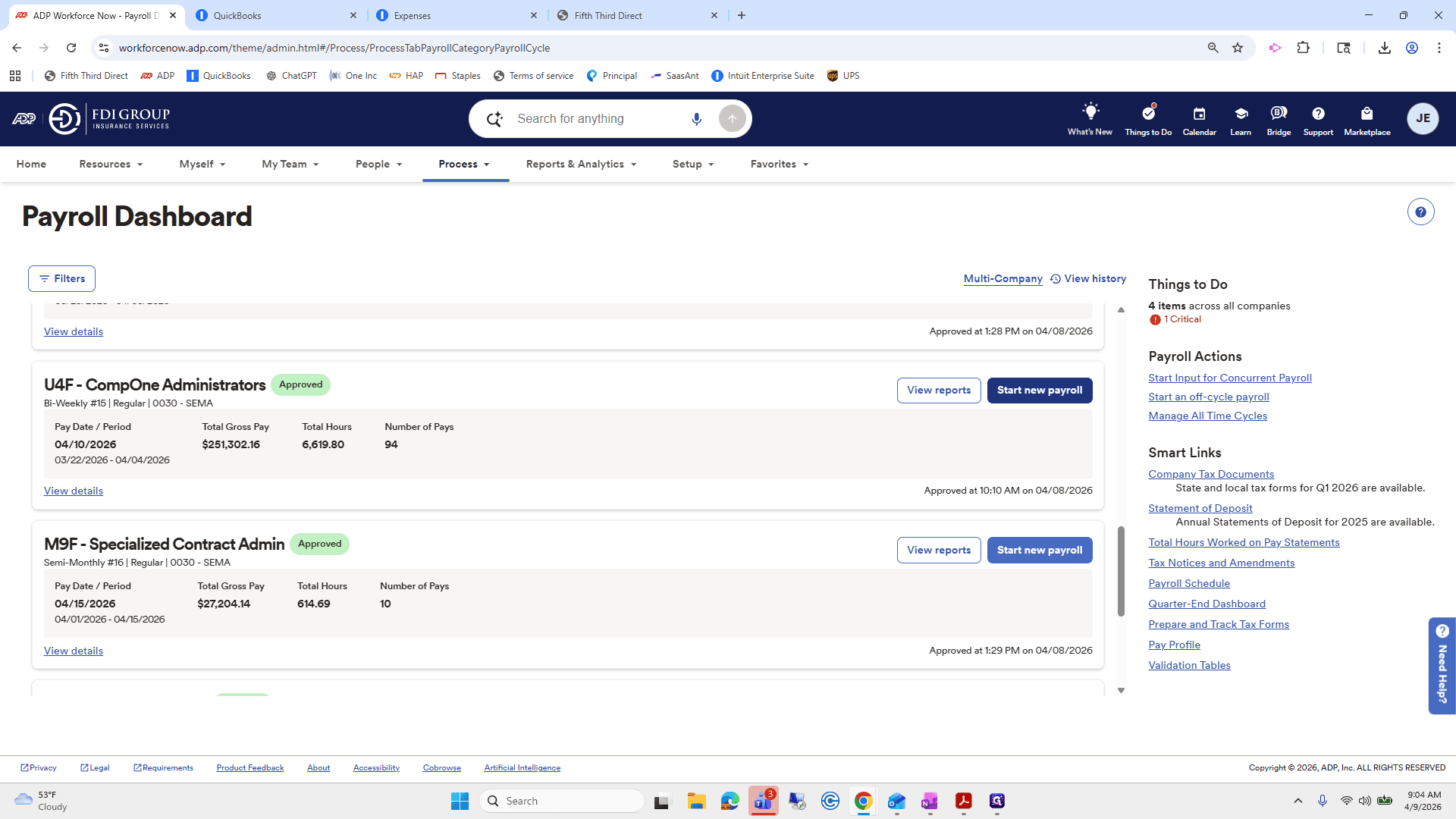The width and height of the screenshot is (1456, 819).
Task: Bookmark this page with the star icon
Action: tap(1238, 48)
